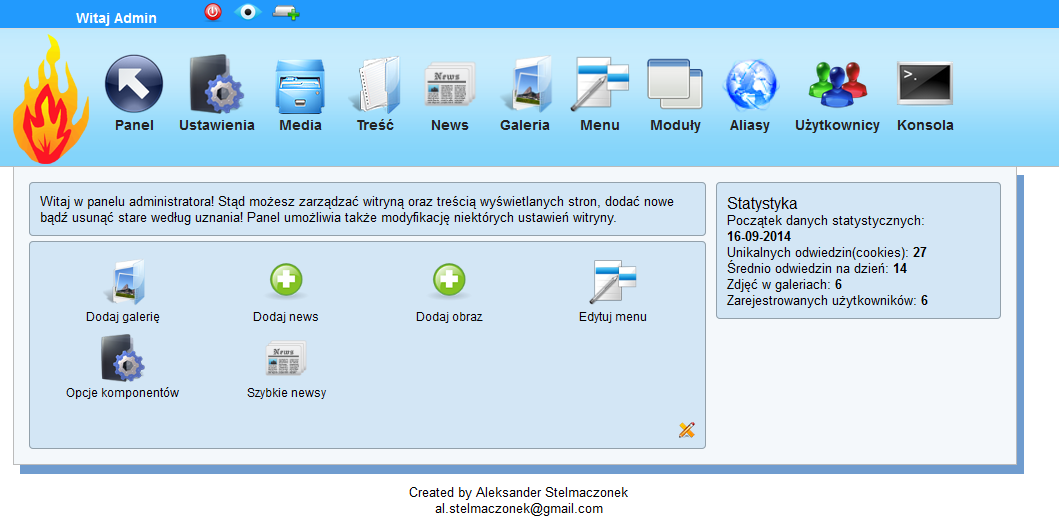Screen dimensions: 1059x530
Task: Click the Edytuj menu link text
Action: coord(613,317)
